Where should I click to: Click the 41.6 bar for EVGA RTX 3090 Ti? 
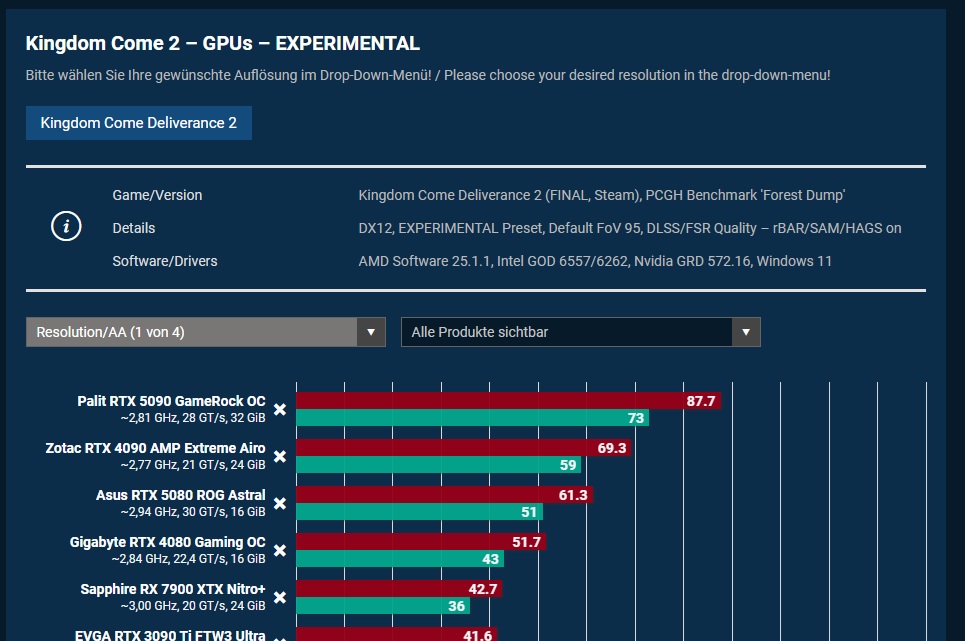[x=396, y=635]
